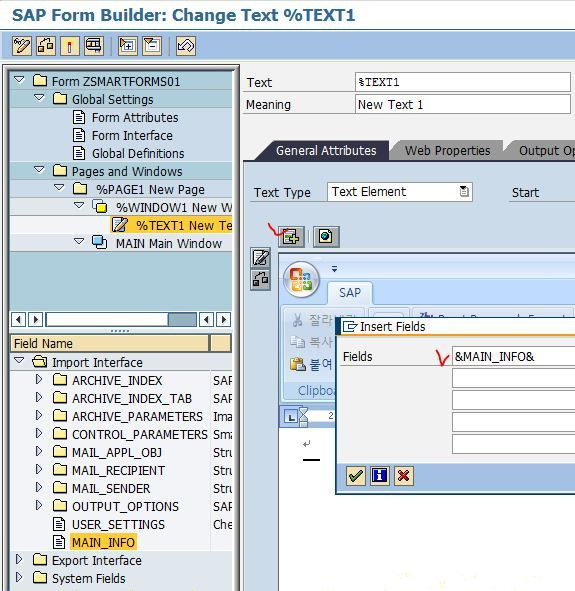Image resolution: width=575 pixels, height=591 pixels.
Task: Click the Insert Field icon above editor
Action: pyautogui.click(x=291, y=237)
